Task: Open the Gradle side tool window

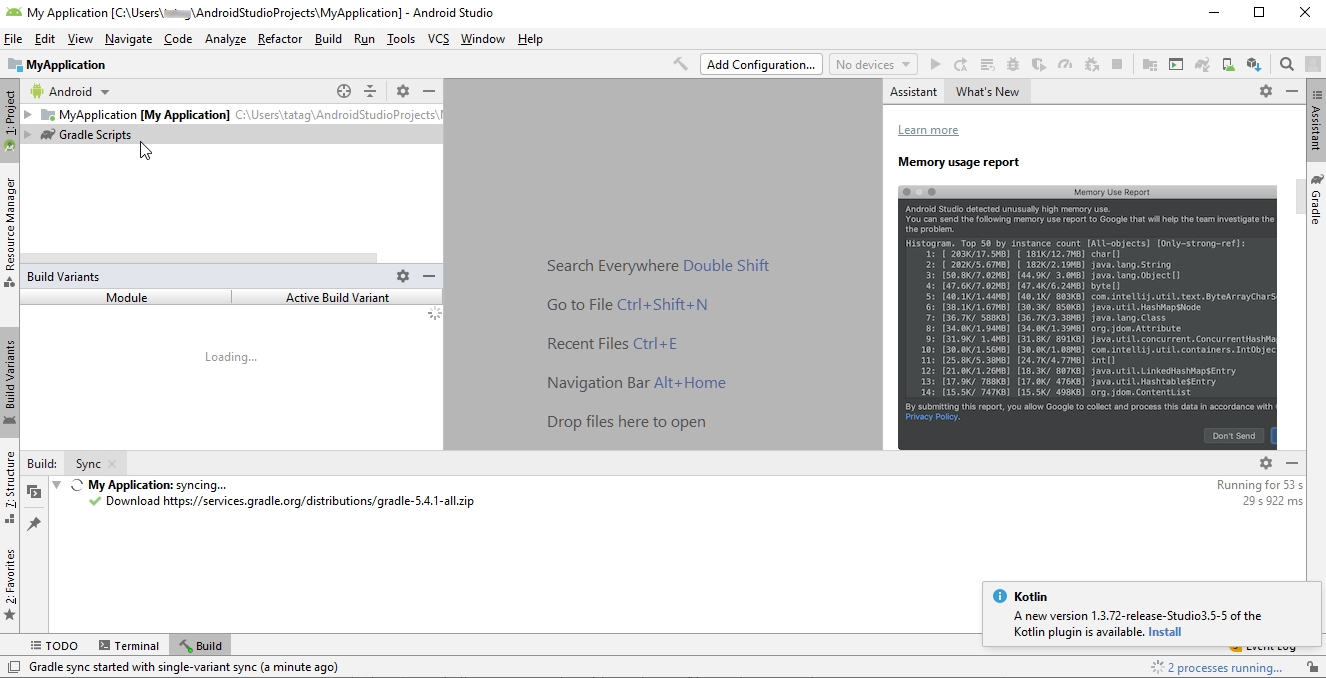Action: [1316, 199]
